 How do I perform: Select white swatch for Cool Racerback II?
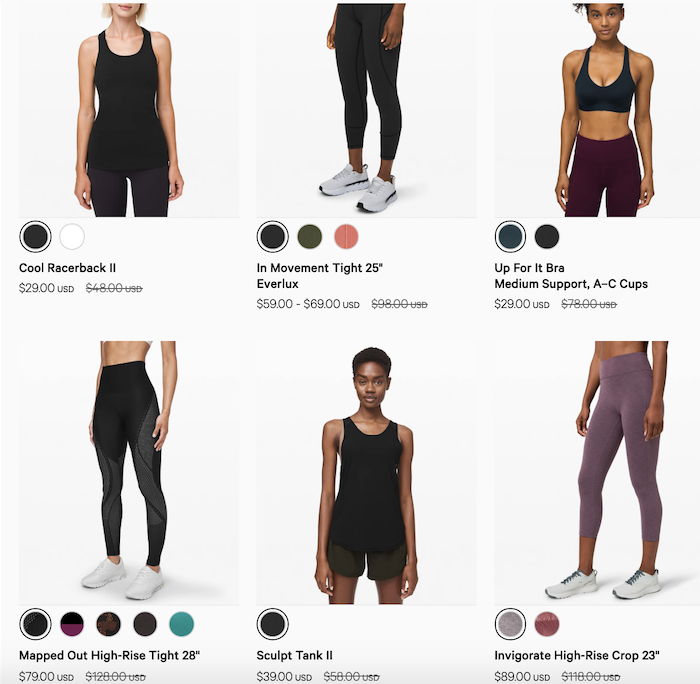point(72,237)
